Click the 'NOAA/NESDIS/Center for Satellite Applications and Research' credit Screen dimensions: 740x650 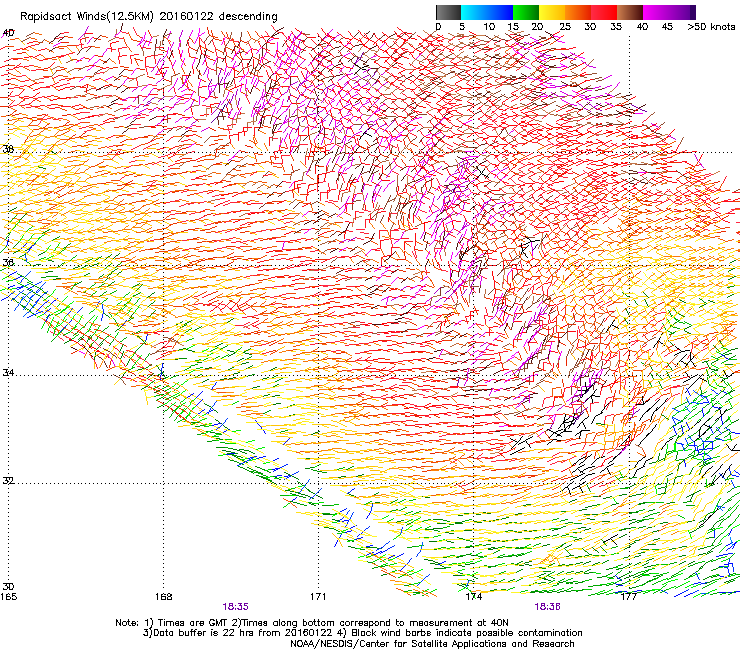pos(432,644)
